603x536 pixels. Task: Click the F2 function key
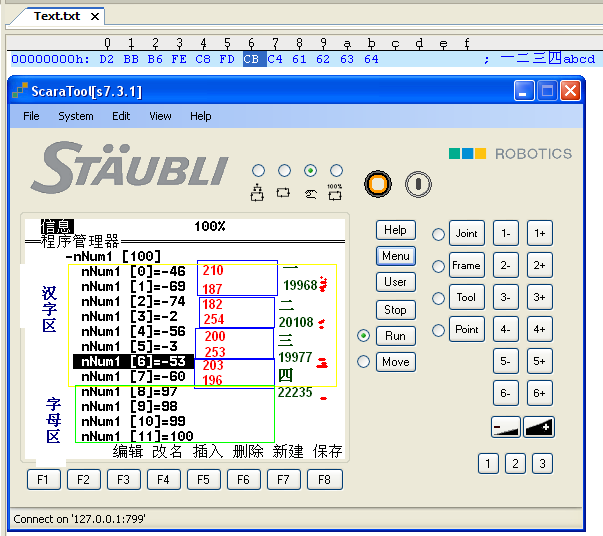[83, 480]
